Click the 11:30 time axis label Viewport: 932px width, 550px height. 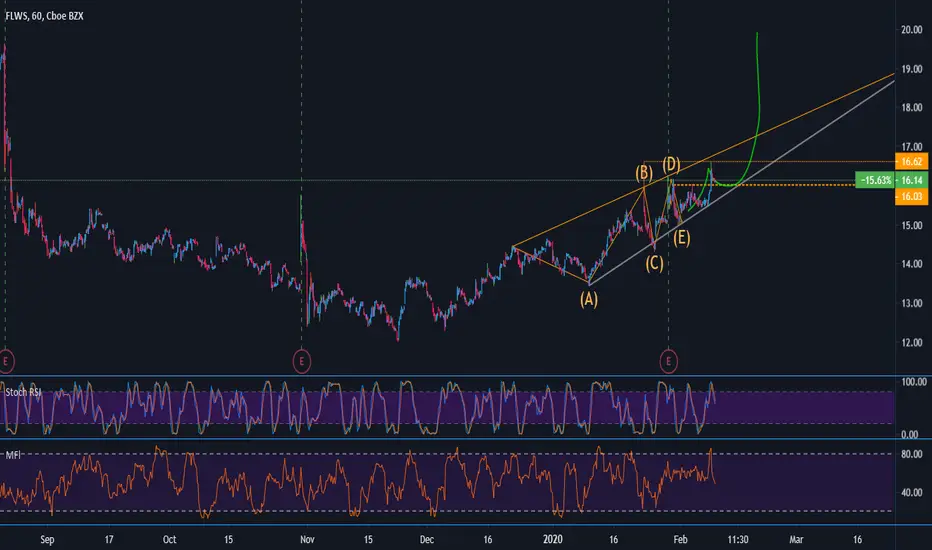[738, 539]
